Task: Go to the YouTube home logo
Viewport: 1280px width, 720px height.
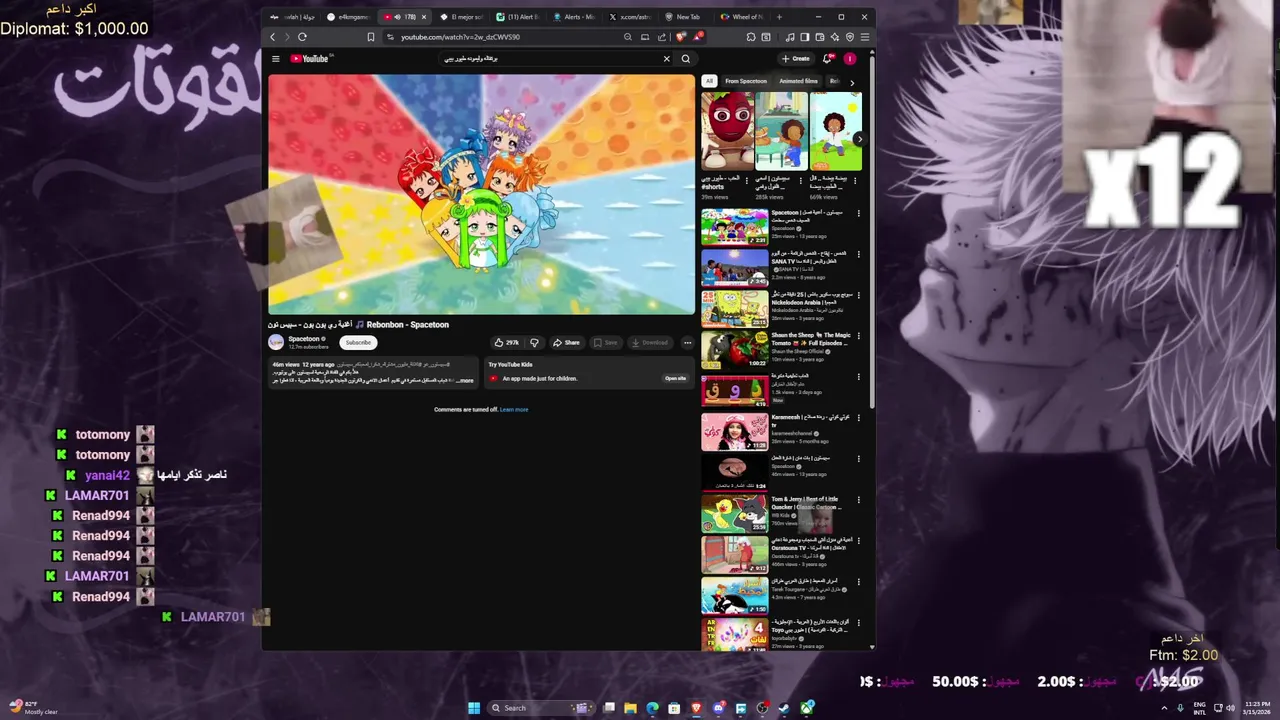Action: coord(310,58)
